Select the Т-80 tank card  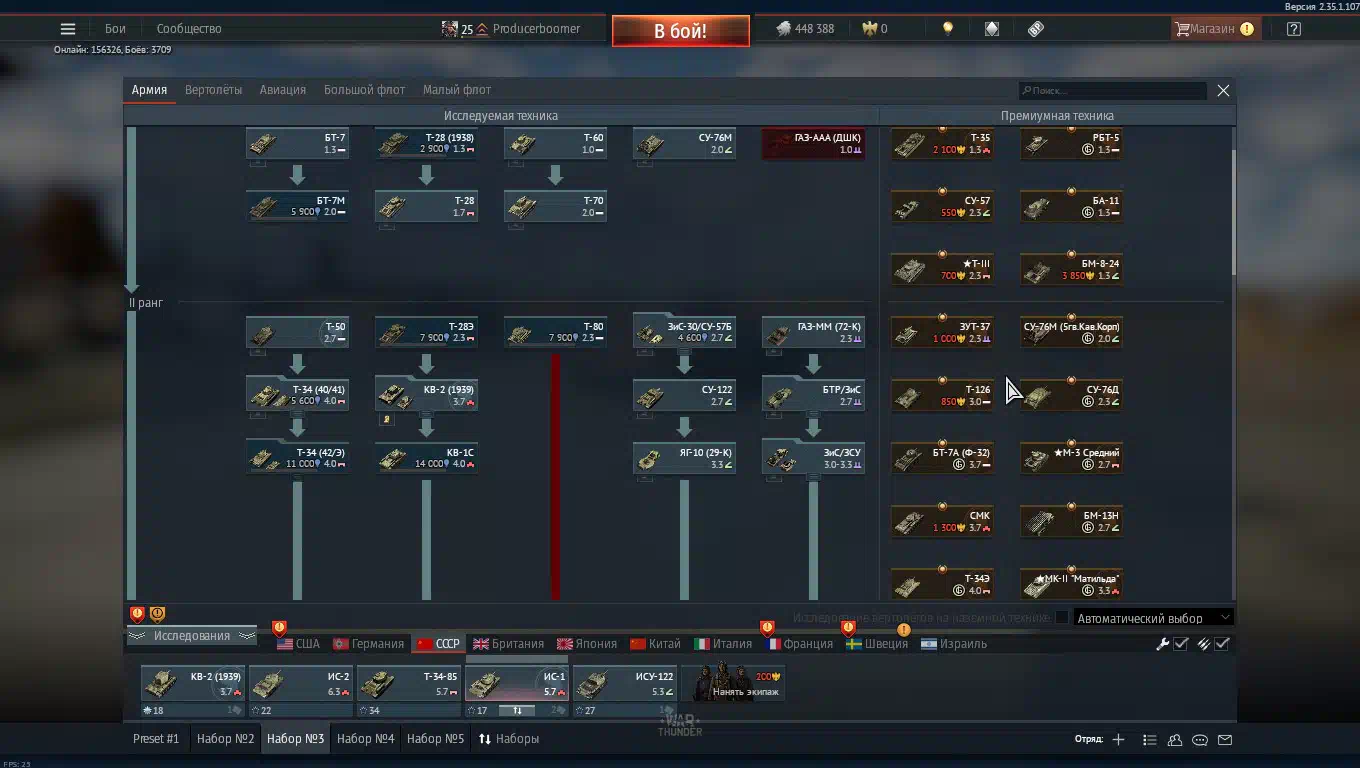click(555, 333)
